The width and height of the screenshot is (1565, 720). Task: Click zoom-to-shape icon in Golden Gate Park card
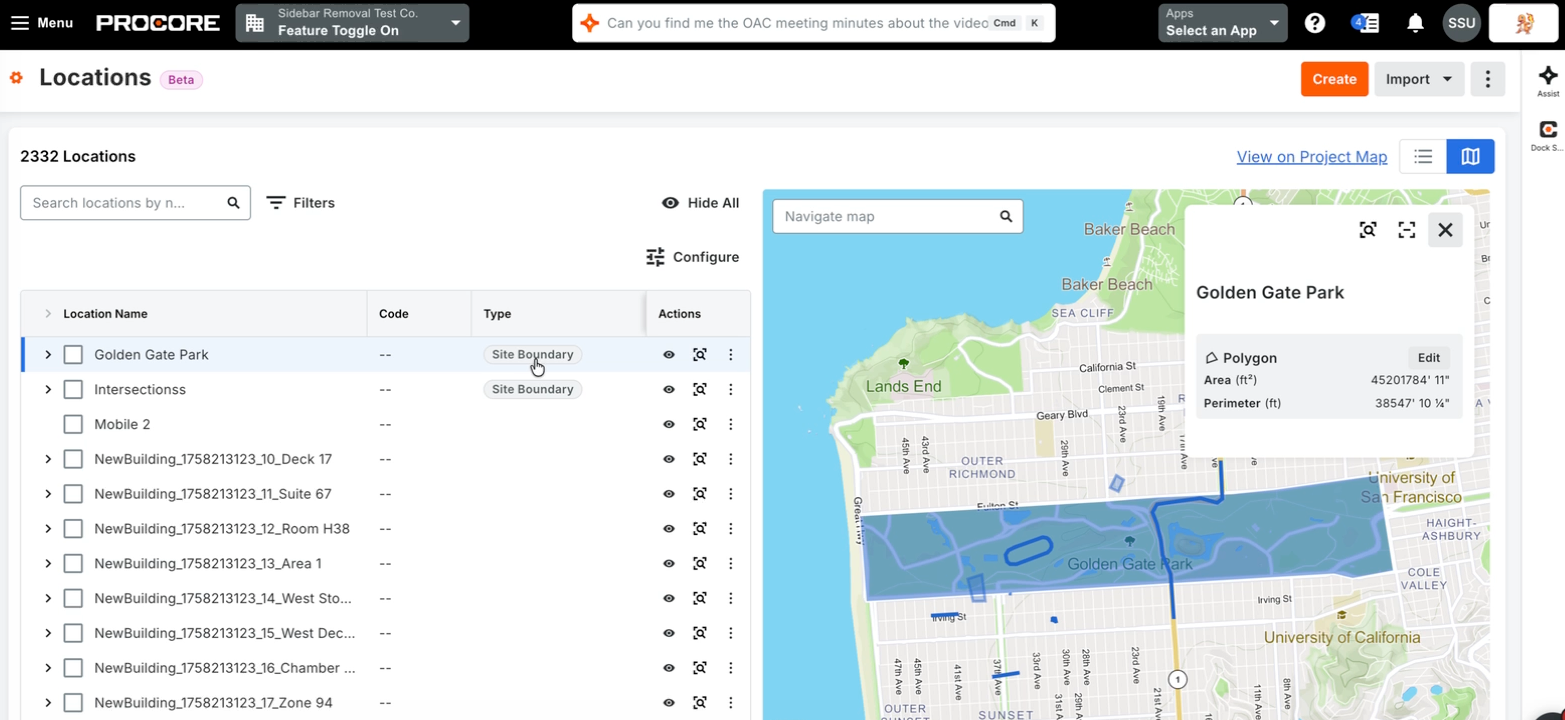click(x=1368, y=230)
